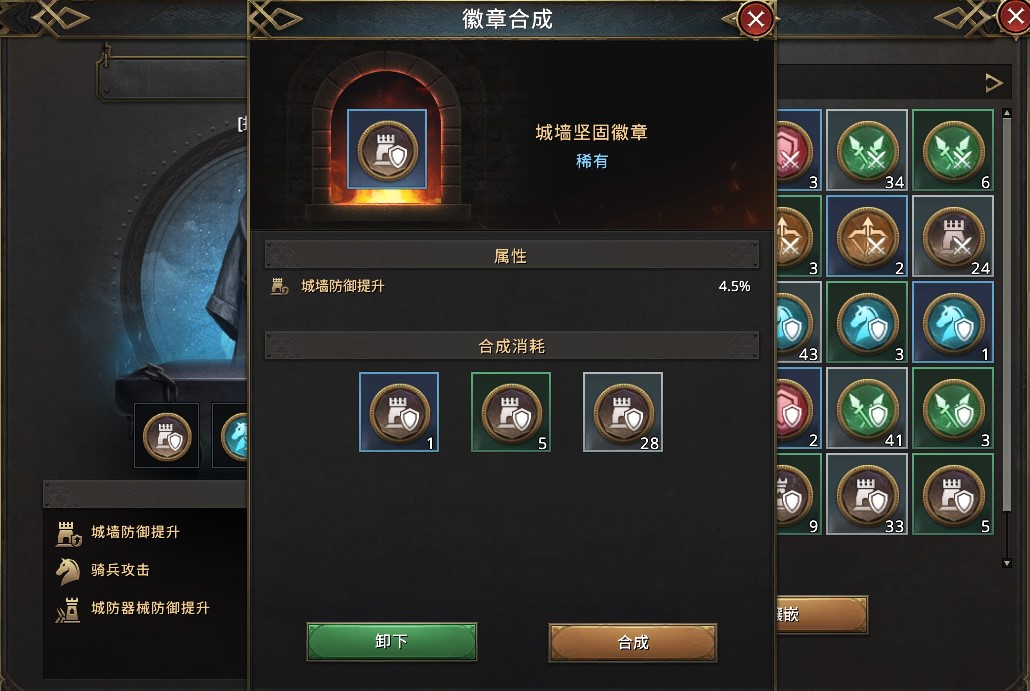Click the inventory scrollbar up arrow
Screen dimensions: 1030x691
point(1007,114)
